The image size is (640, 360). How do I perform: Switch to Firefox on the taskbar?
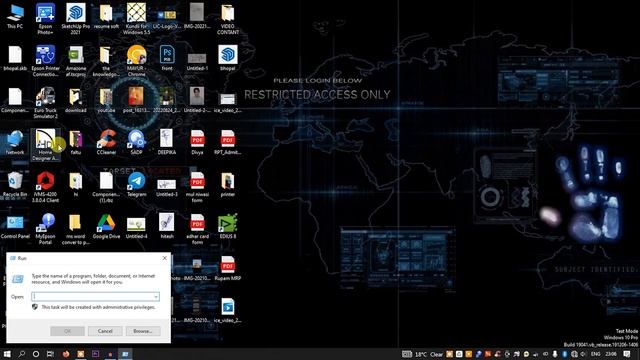pyautogui.click(x=66, y=354)
